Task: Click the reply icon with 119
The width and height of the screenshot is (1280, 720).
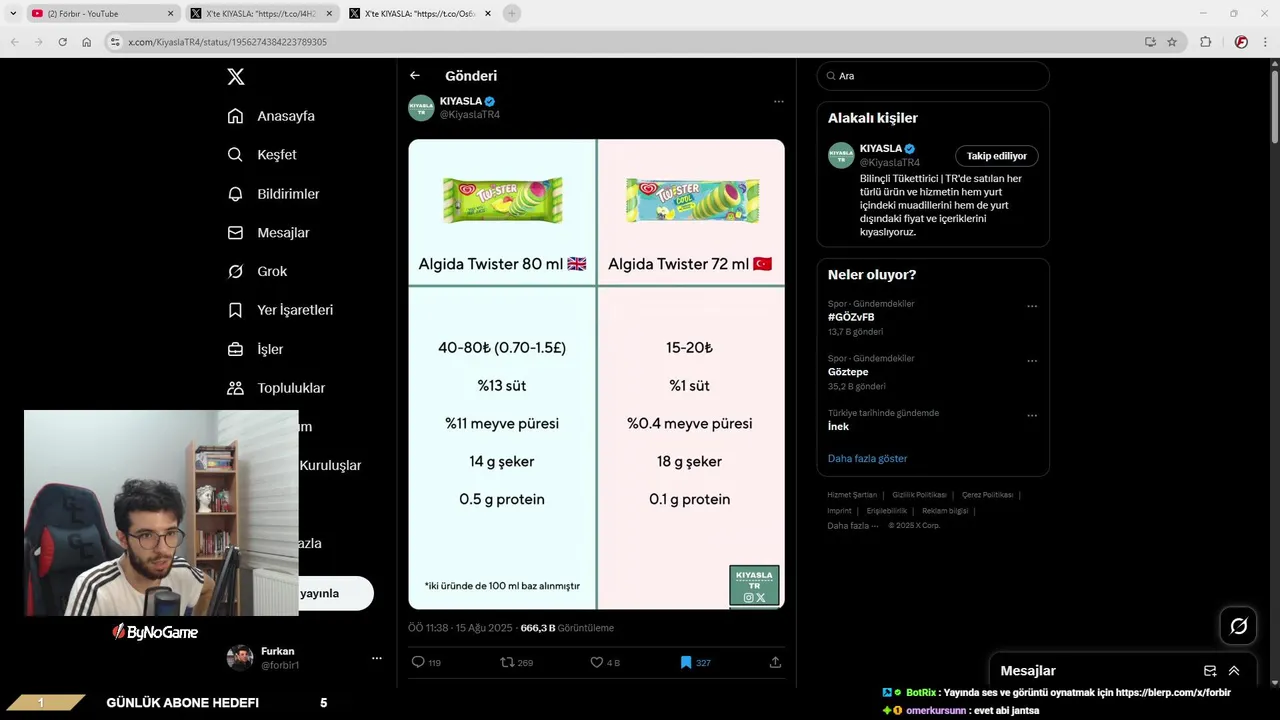Action: (x=418, y=662)
